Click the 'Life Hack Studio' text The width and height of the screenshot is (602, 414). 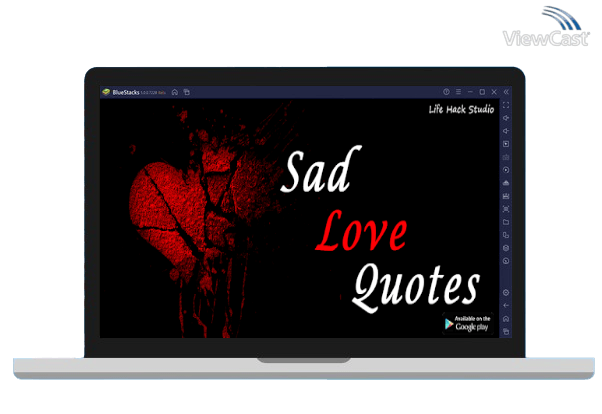[461, 109]
